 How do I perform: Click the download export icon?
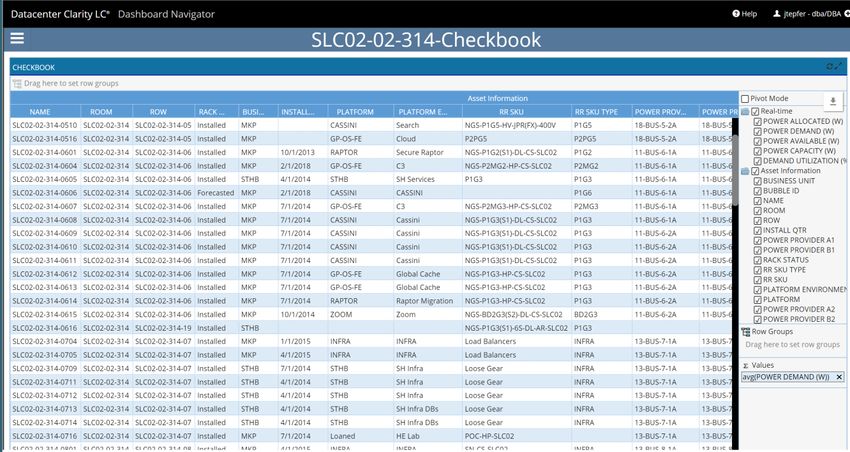pyautogui.click(x=833, y=101)
